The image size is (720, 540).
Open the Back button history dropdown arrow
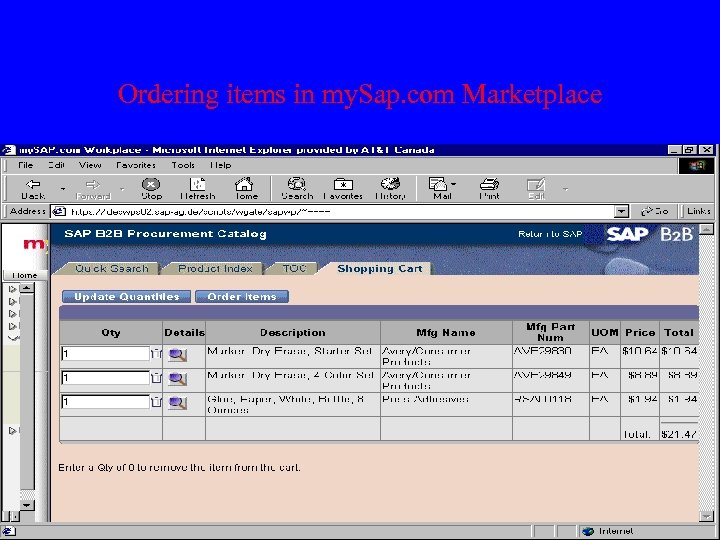point(63,189)
